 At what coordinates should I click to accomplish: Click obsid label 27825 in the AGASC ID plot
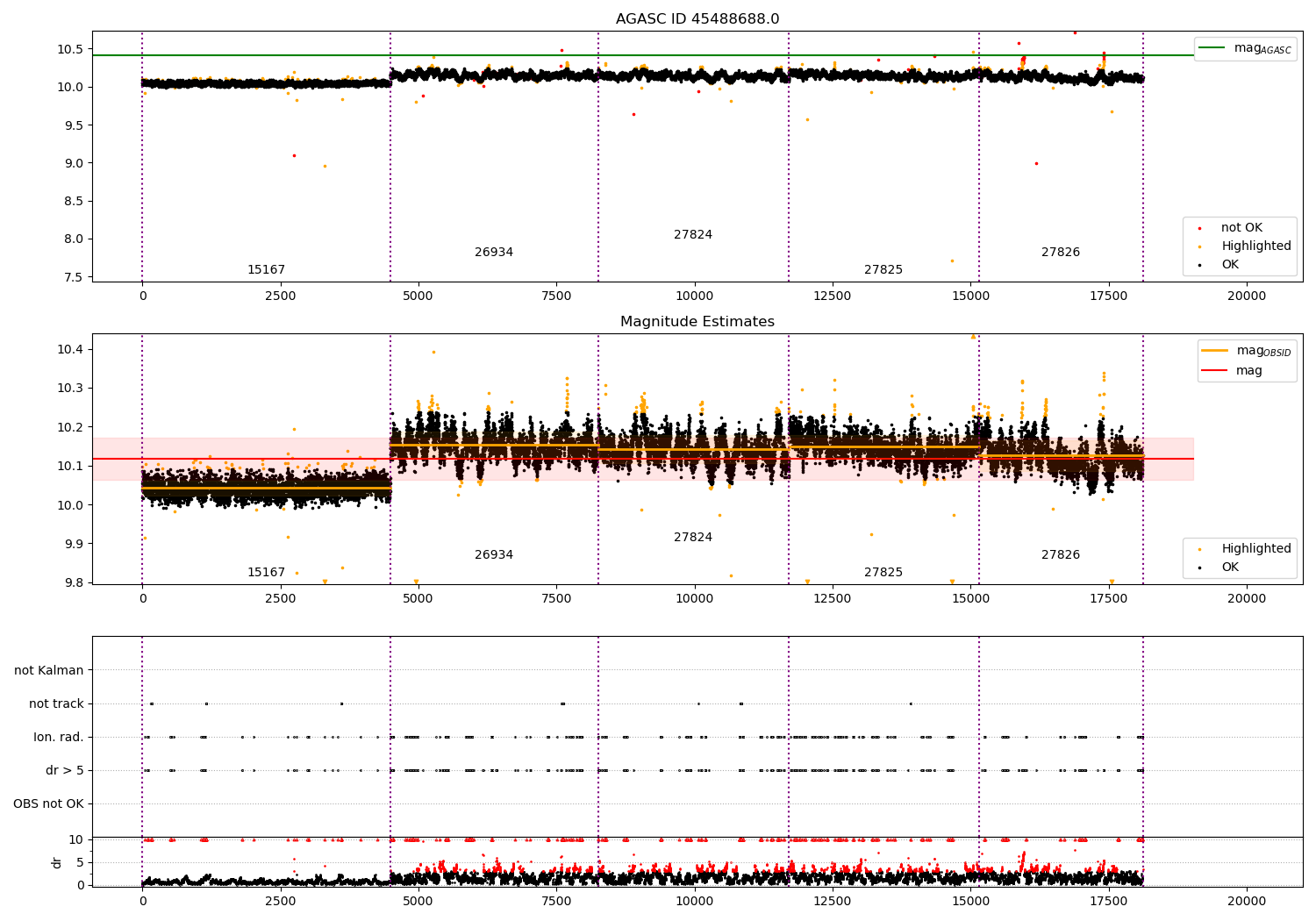[x=883, y=270]
